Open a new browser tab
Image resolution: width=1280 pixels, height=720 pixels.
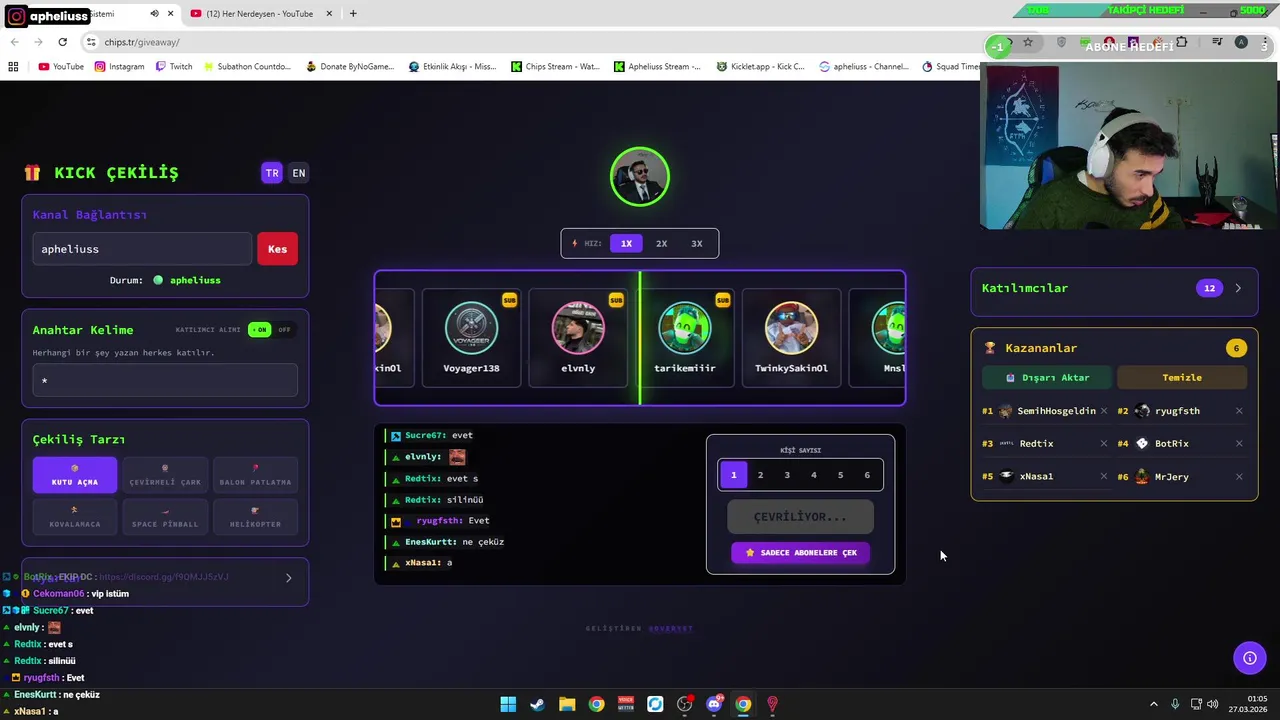pos(353,14)
